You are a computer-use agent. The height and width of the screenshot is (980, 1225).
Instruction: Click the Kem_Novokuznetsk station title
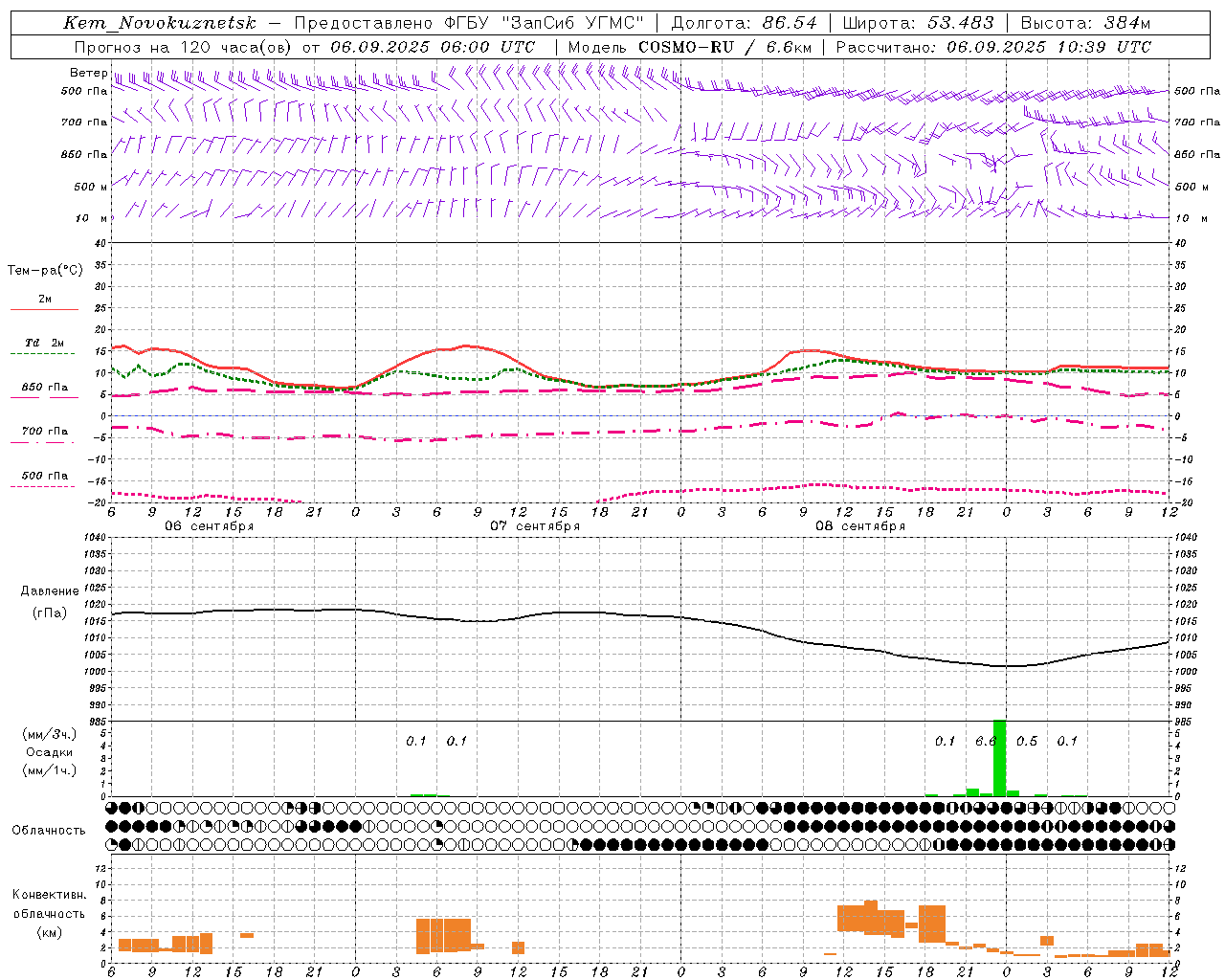[x=160, y=23]
